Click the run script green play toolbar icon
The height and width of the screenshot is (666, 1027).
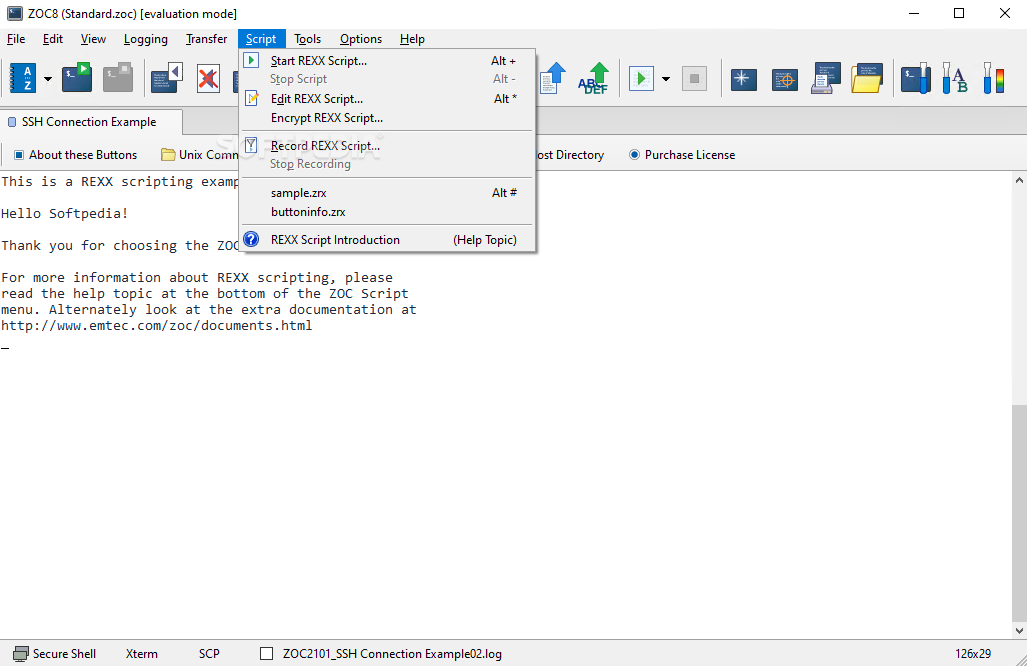click(x=641, y=79)
